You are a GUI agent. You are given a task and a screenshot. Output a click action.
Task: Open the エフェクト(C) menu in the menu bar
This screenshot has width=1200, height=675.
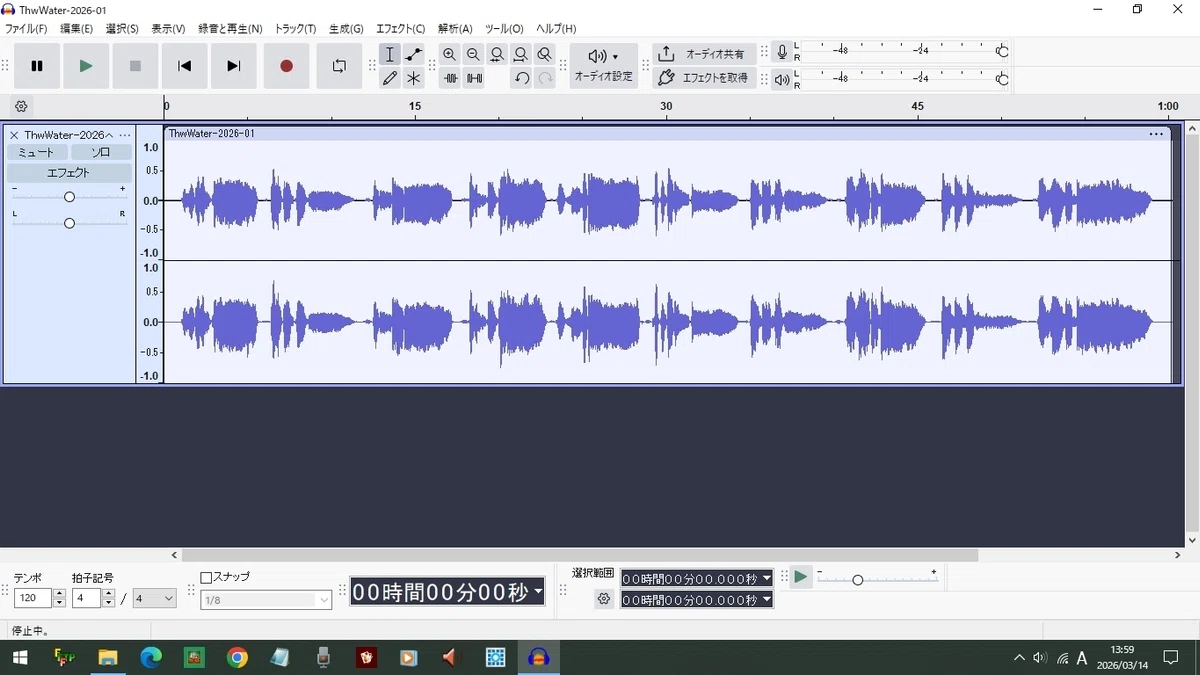(x=400, y=29)
